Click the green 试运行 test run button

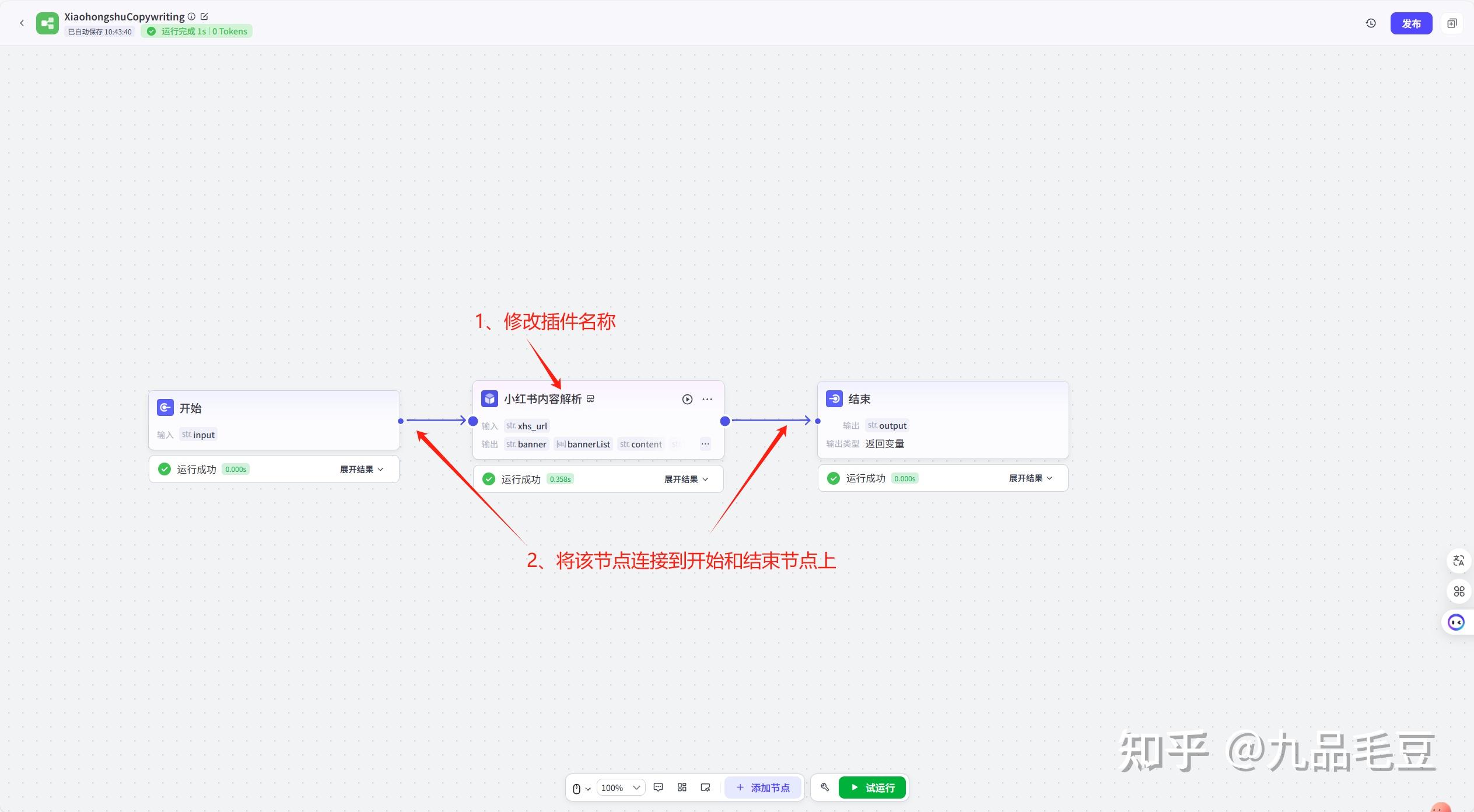872,788
